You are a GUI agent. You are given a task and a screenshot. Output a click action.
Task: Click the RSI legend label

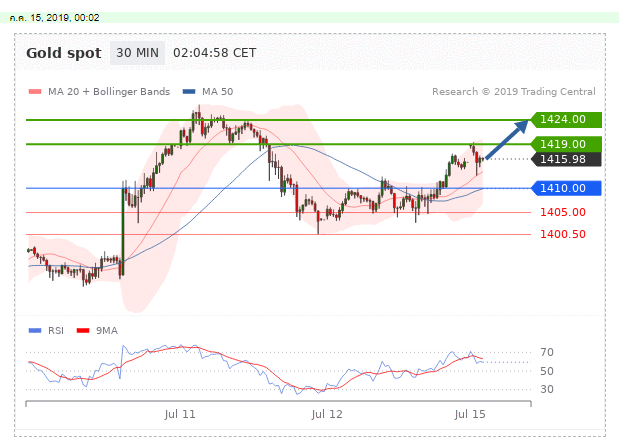[x=56, y=330]
